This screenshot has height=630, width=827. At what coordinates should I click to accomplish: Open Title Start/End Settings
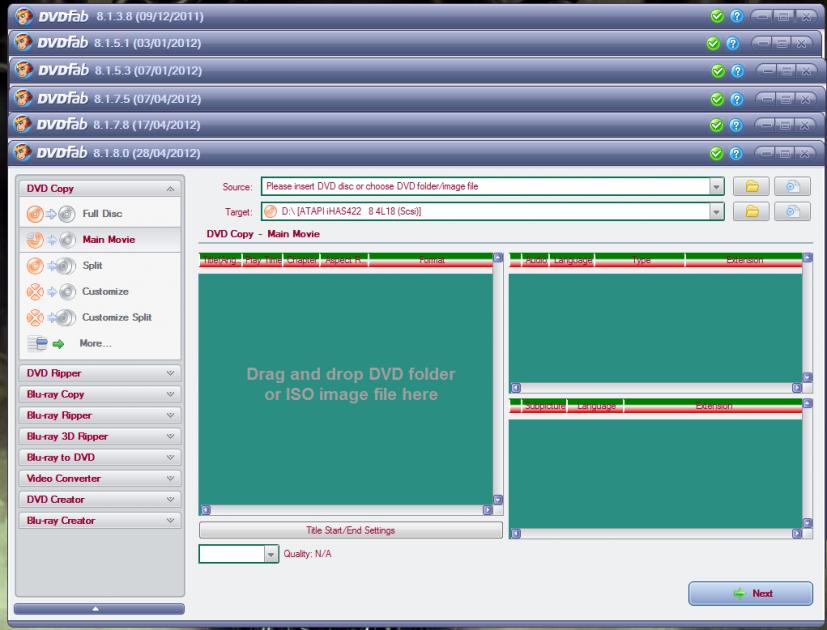click(351, 530)
